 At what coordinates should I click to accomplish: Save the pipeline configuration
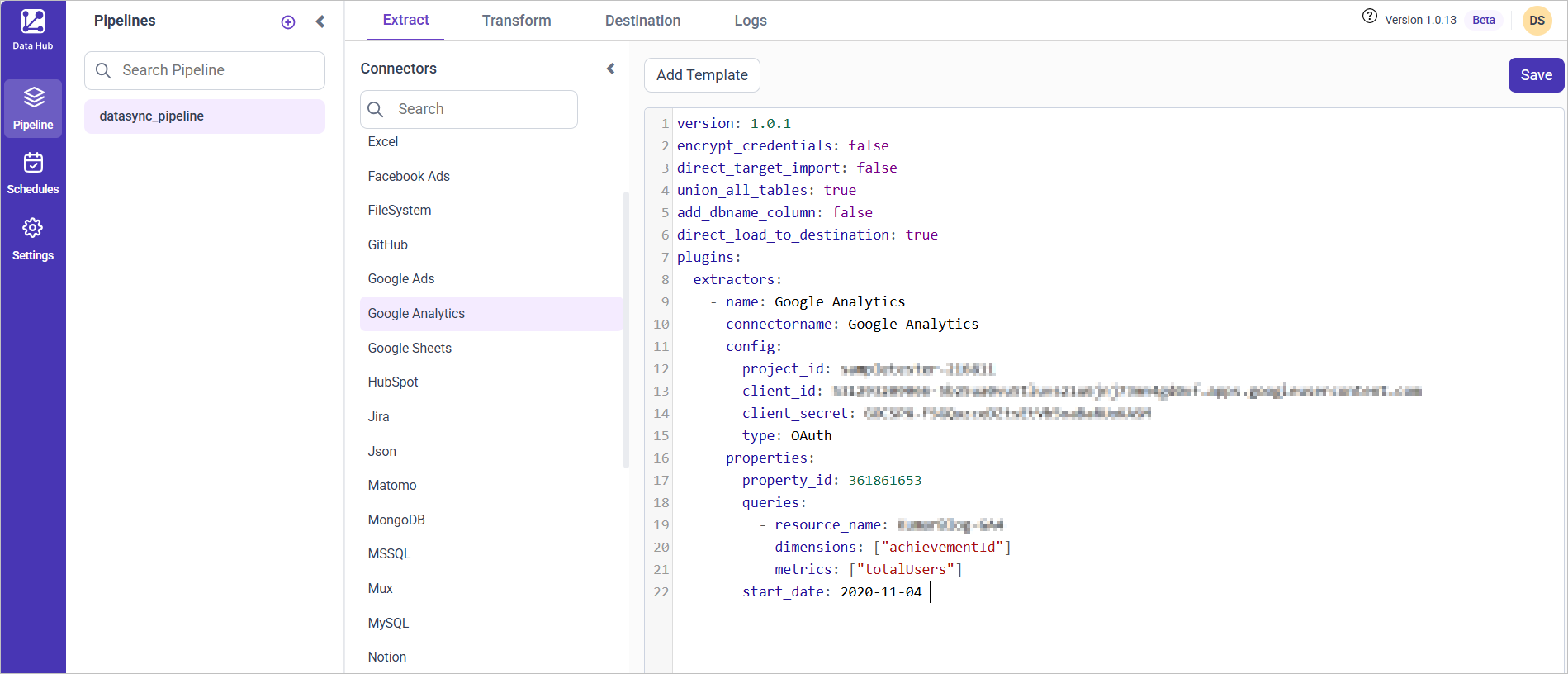click(1536, 75)
